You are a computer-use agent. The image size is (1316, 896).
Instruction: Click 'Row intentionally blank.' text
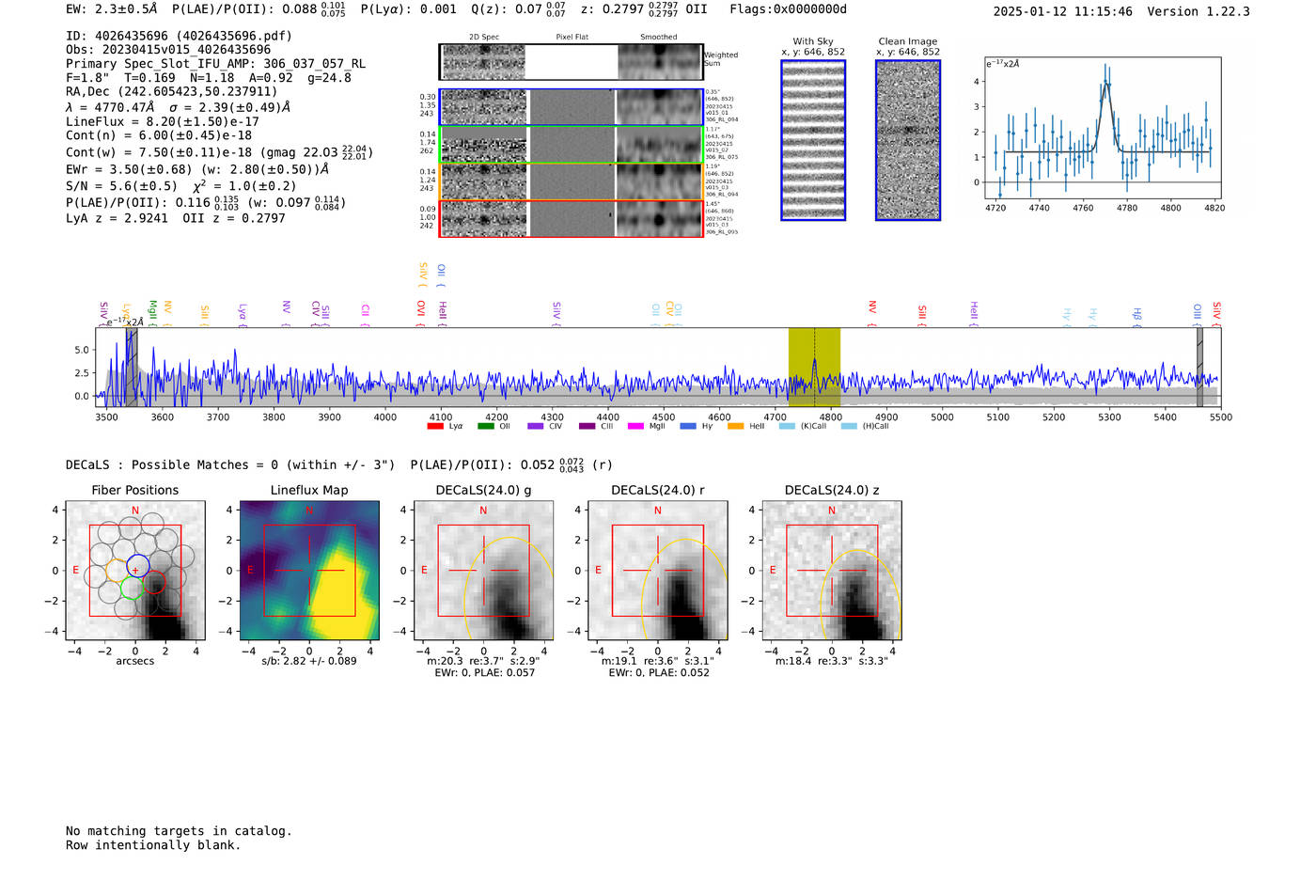pos(153,845)
